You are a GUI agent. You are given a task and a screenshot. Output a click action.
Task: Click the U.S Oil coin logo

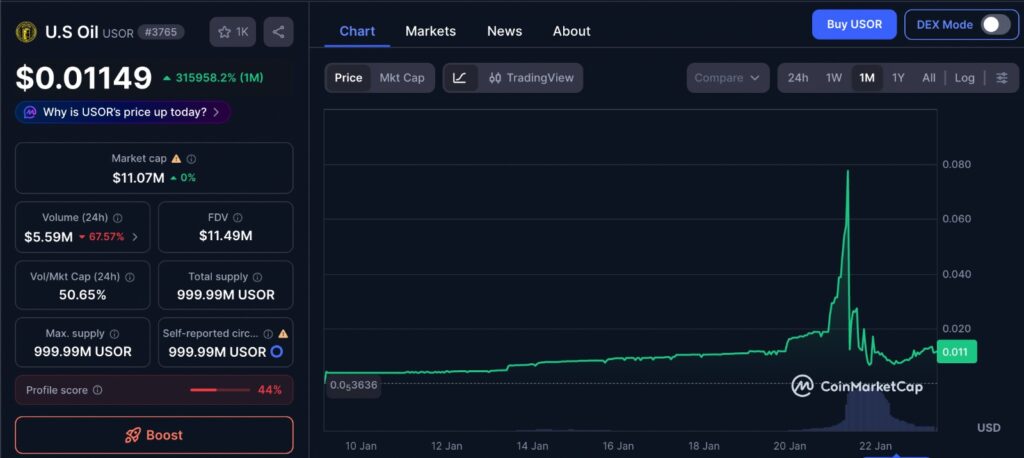[26, 32]
